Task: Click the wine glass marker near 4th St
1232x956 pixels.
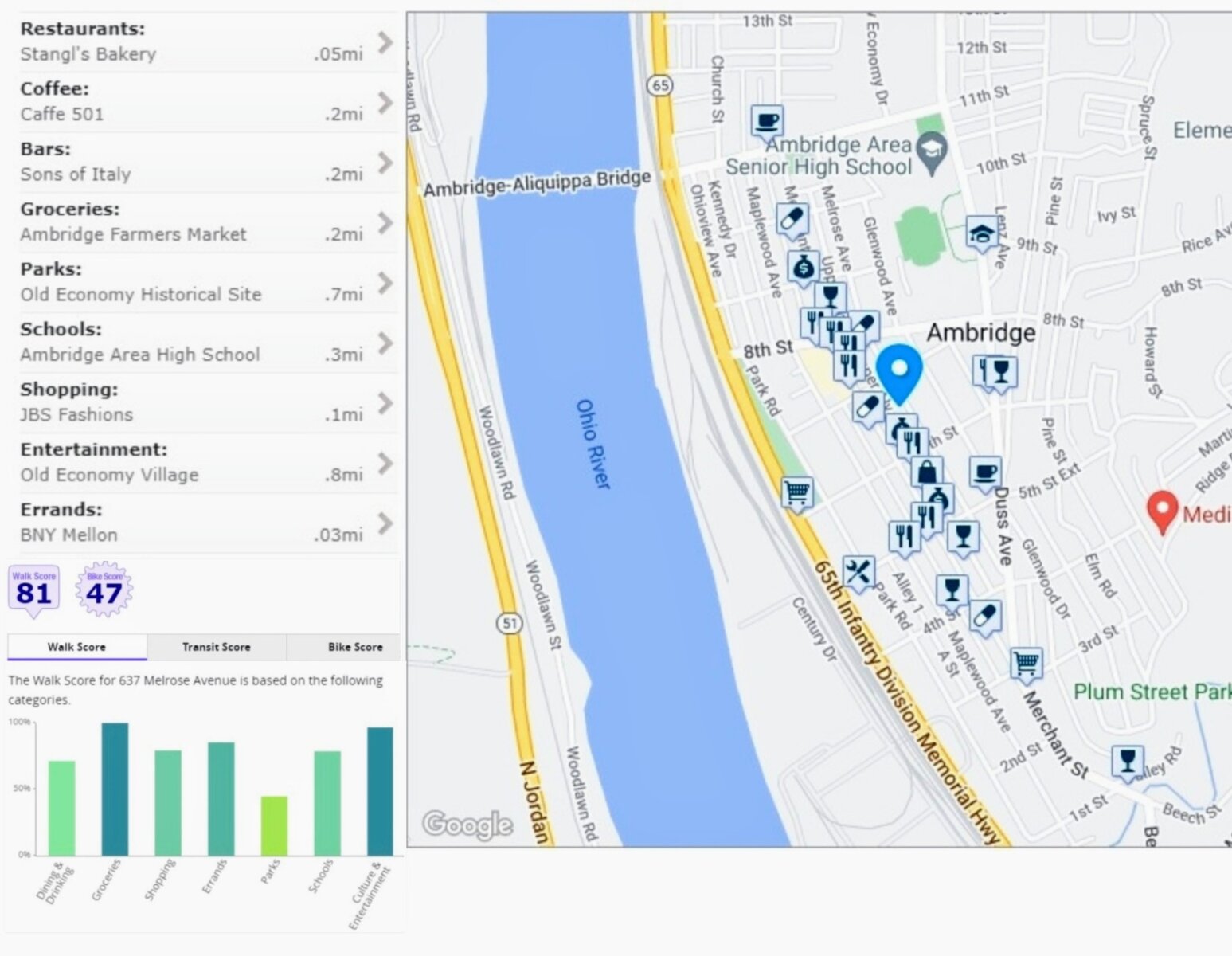Action: click(x=952, y=591)
